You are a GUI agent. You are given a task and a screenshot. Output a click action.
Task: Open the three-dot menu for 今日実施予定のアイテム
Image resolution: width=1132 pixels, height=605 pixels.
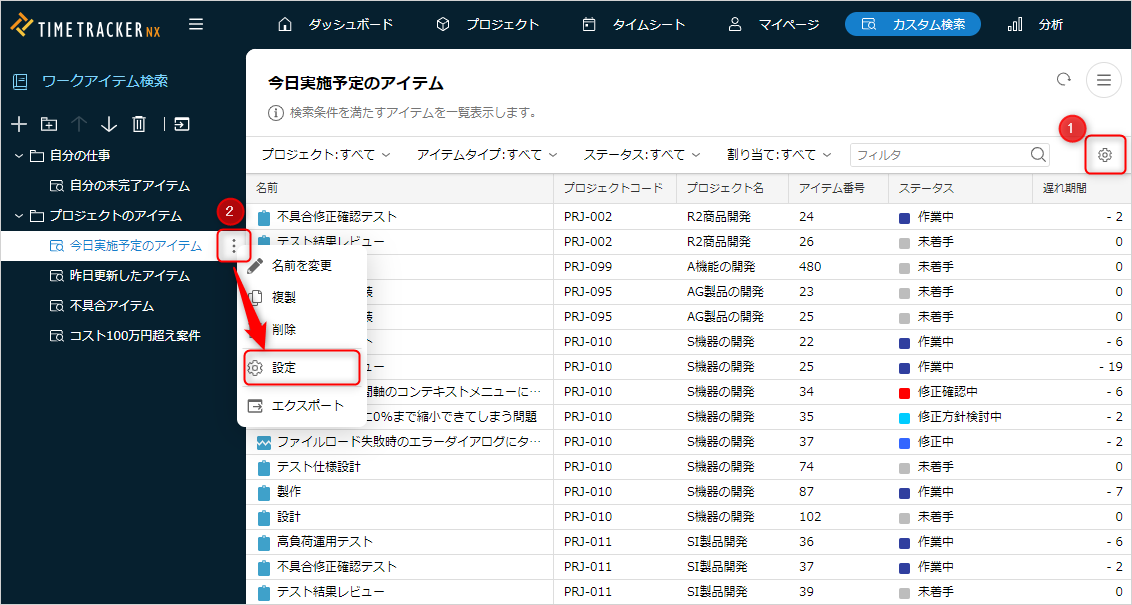233,246
